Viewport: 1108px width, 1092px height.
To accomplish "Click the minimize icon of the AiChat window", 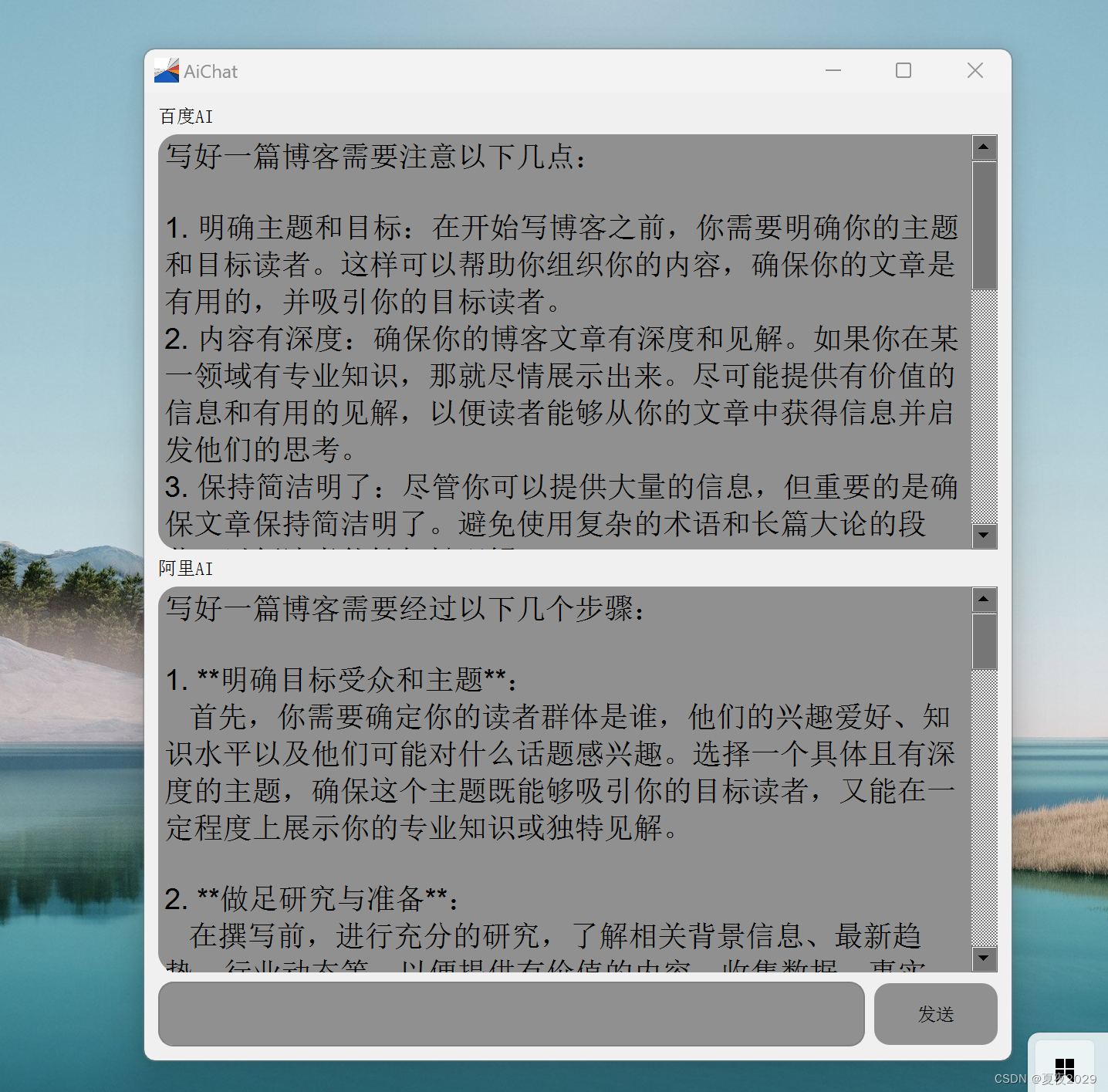I will coord(833,70).
